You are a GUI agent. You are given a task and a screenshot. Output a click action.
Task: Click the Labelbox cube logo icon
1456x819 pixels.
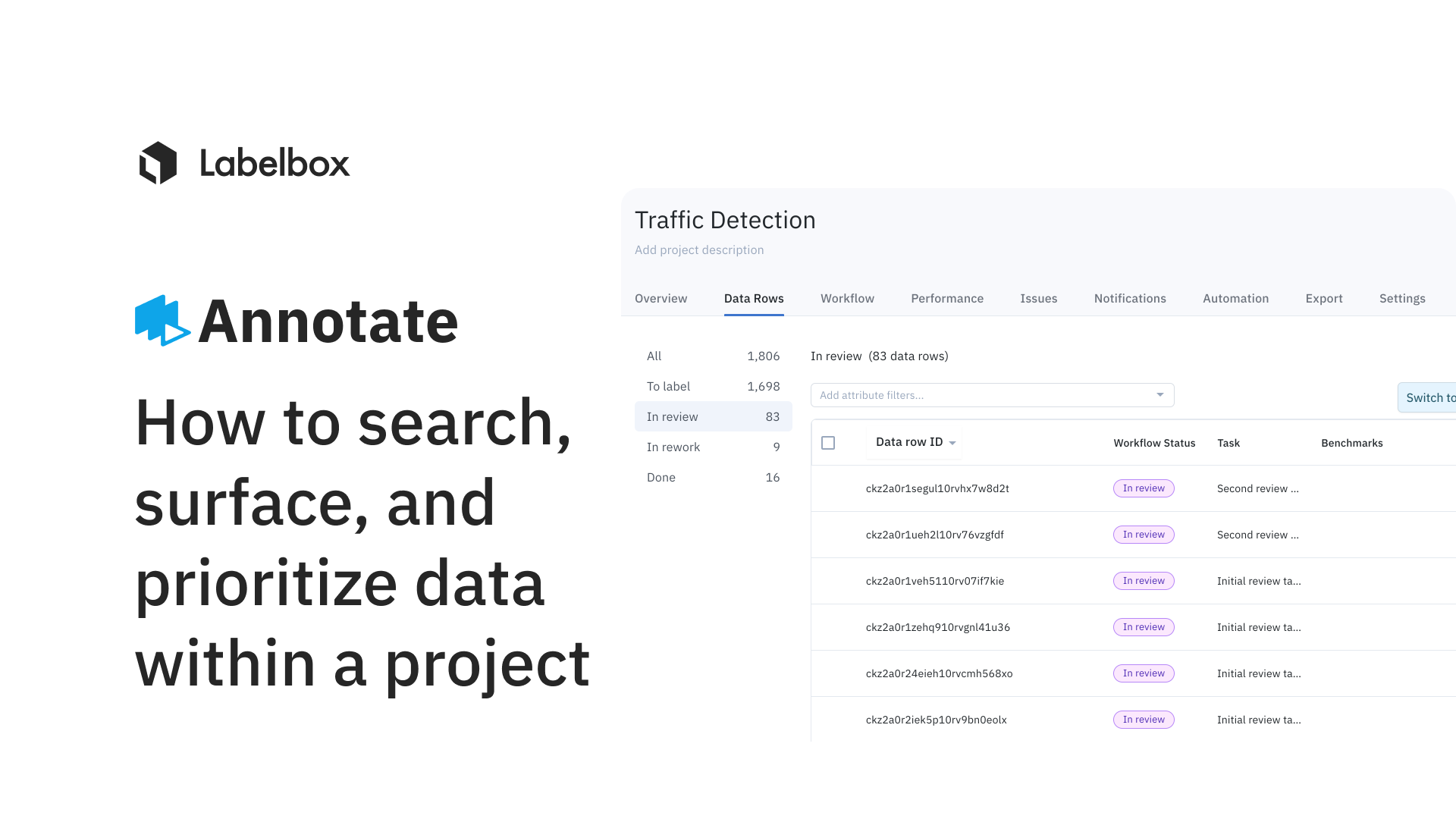tap(158, 163)
